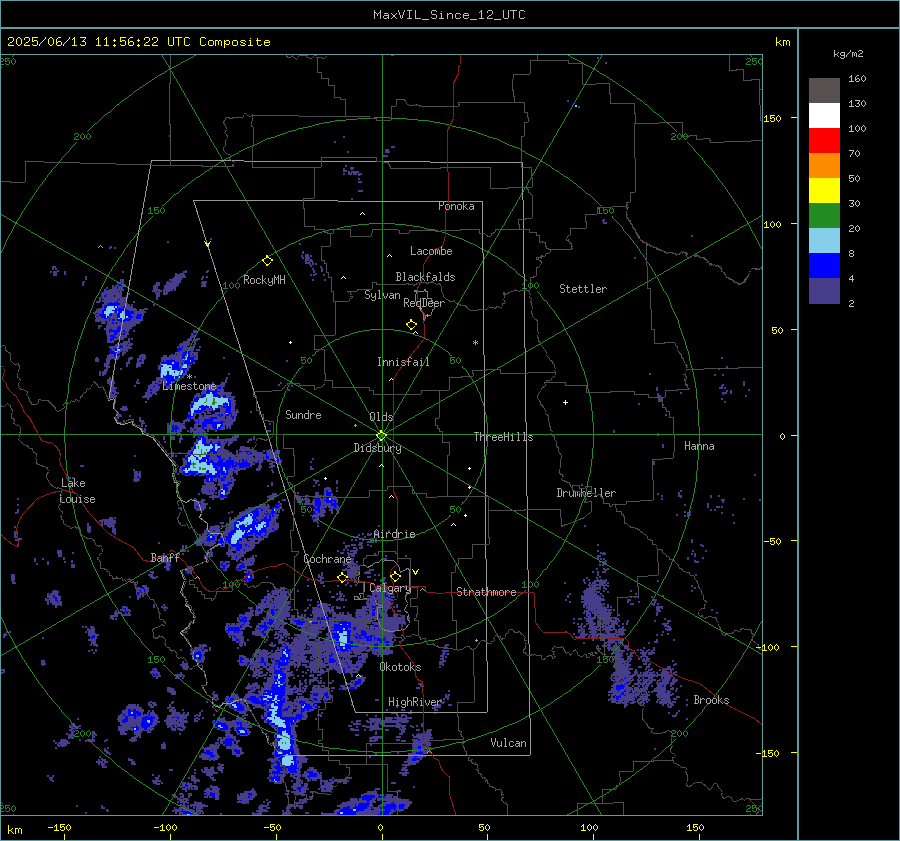Click the Strathmore city label
This screenshot has width=900, height=841.
[x=486, y=592]
